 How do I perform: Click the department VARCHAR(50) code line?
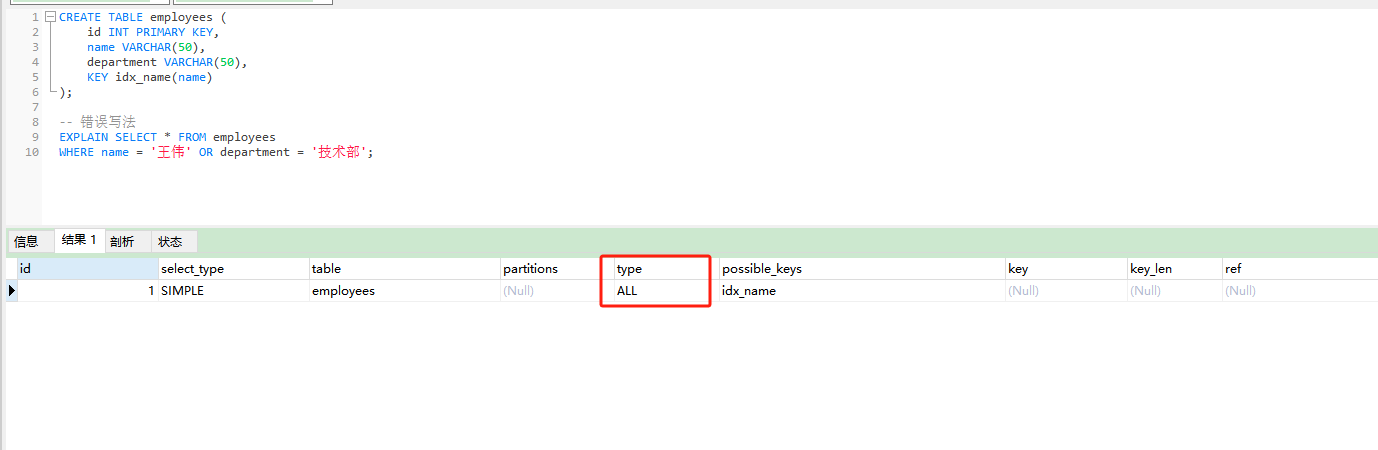167,62
